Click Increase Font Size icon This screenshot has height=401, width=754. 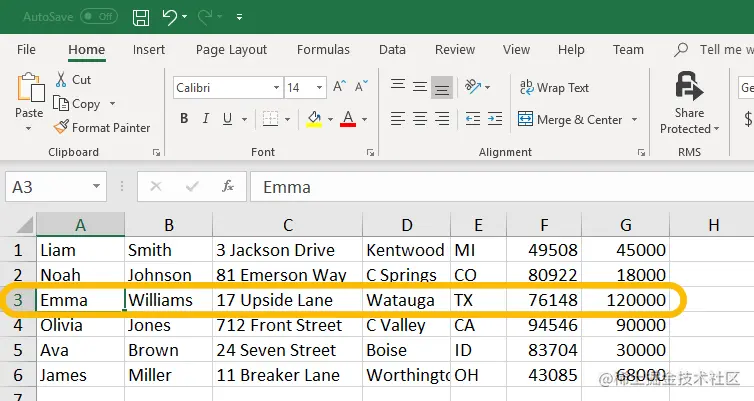tap(339, 87)
